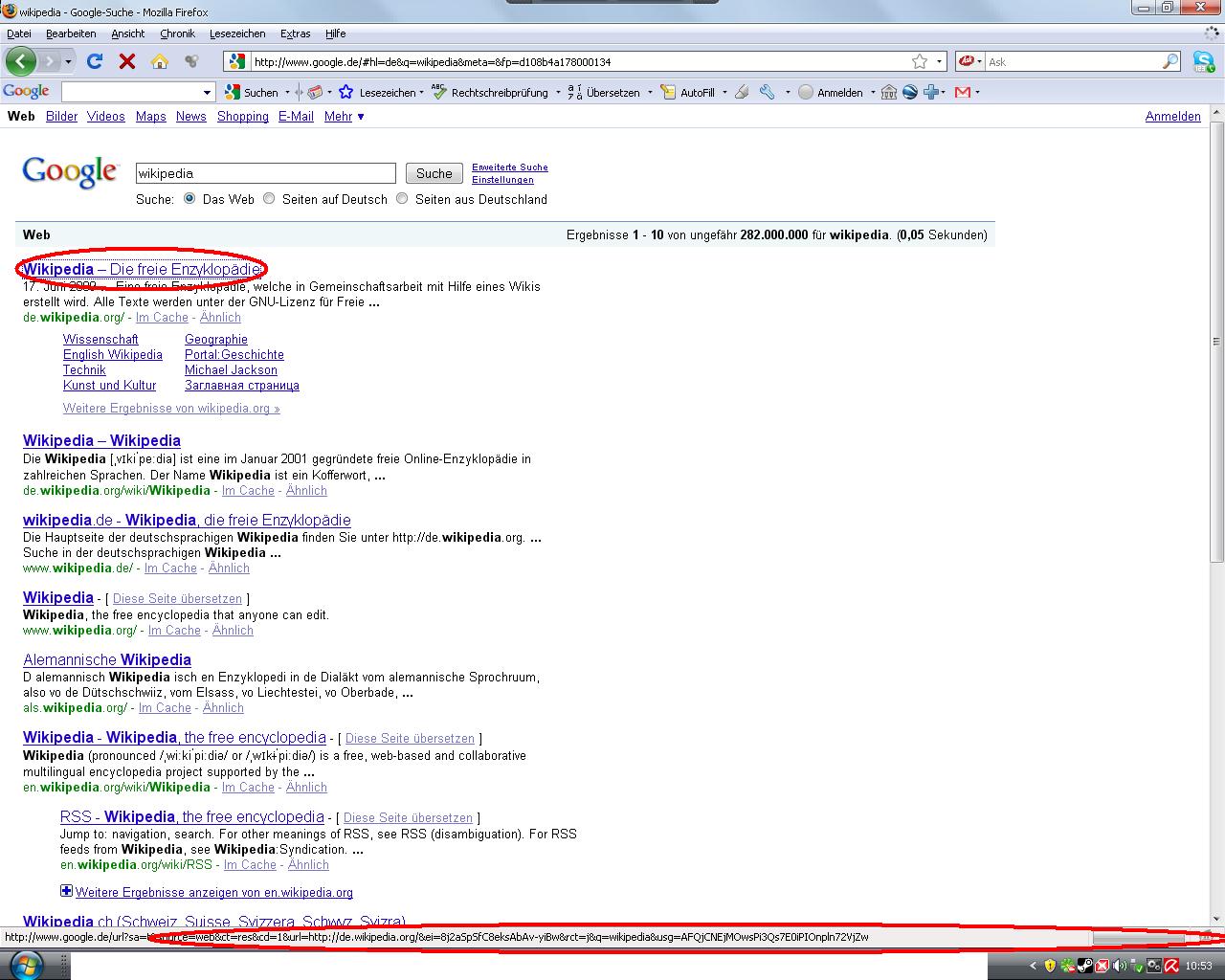Open the dropdown arrow next to Übersetzen
Viewport: 1225px width, 980px height.
[649, 92]
